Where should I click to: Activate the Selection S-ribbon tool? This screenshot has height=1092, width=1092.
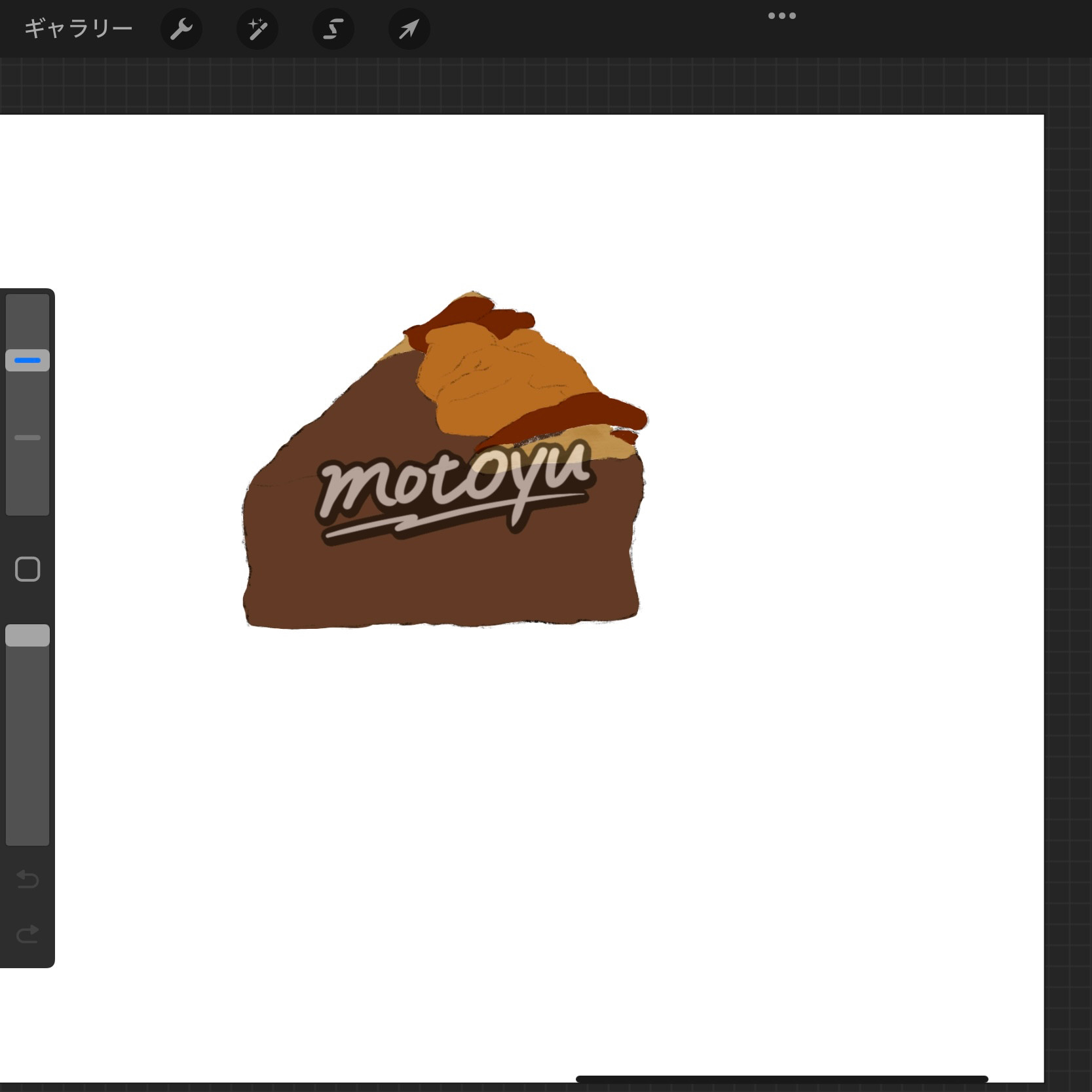[333, 29]
